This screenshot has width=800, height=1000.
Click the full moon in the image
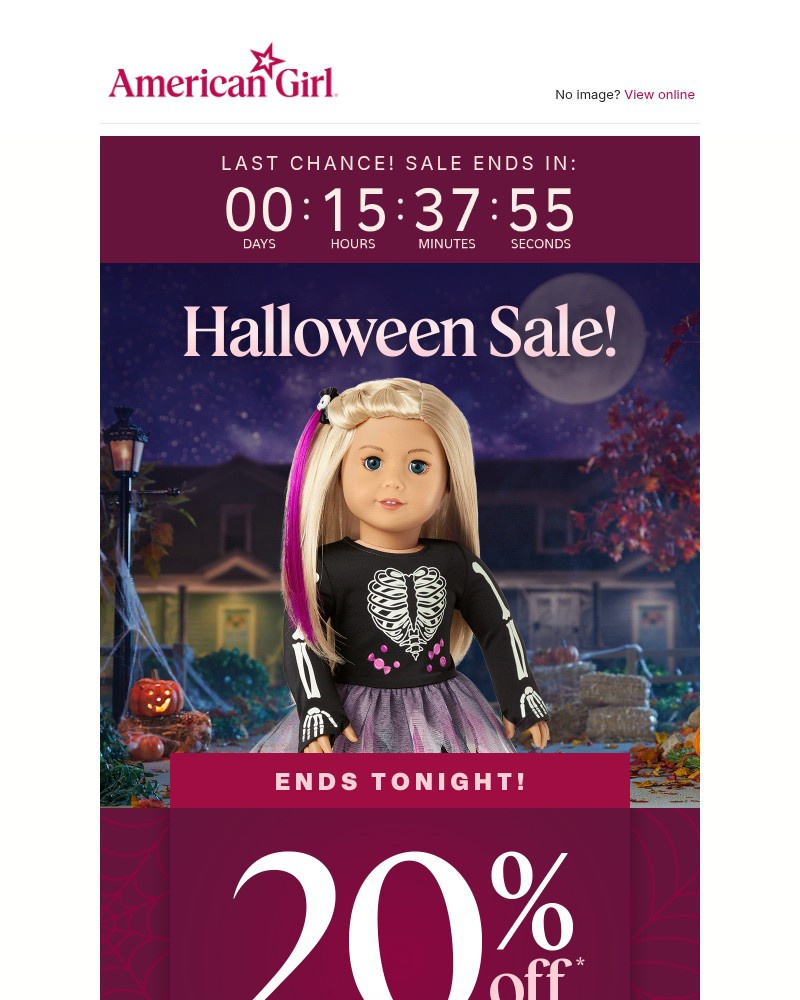(x=581, y=338)
